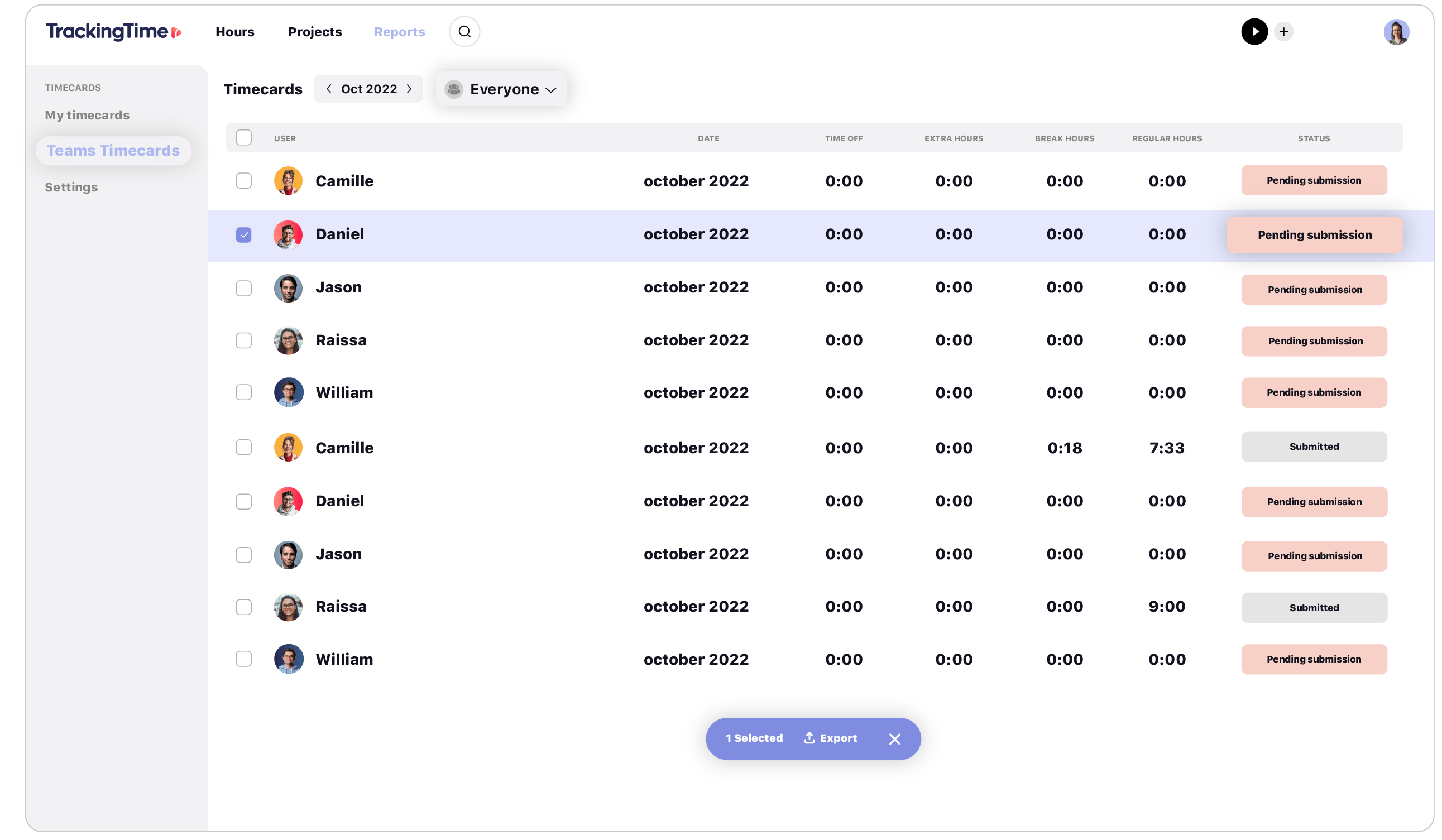
Task: Check the Camille top row checkbox
Action: click(244, 181)
